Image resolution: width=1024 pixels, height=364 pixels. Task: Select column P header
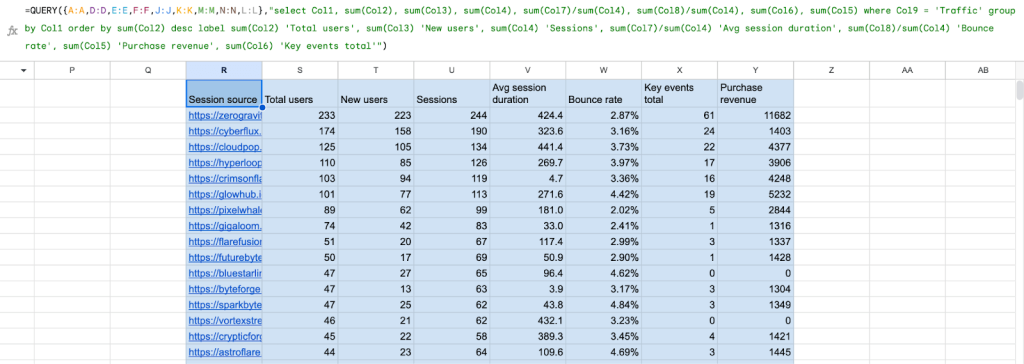pyautogui.click(x=72, y=71)
